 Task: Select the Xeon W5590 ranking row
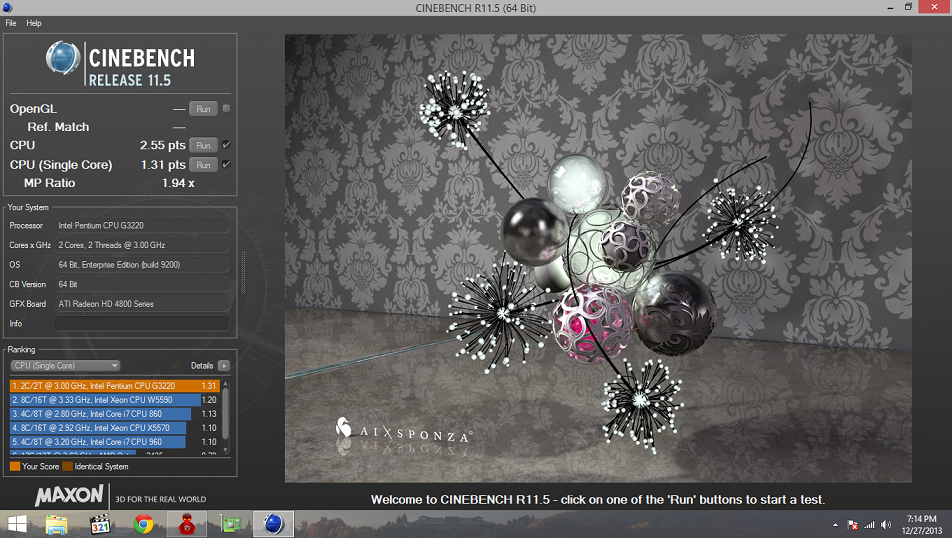[114, 400]
